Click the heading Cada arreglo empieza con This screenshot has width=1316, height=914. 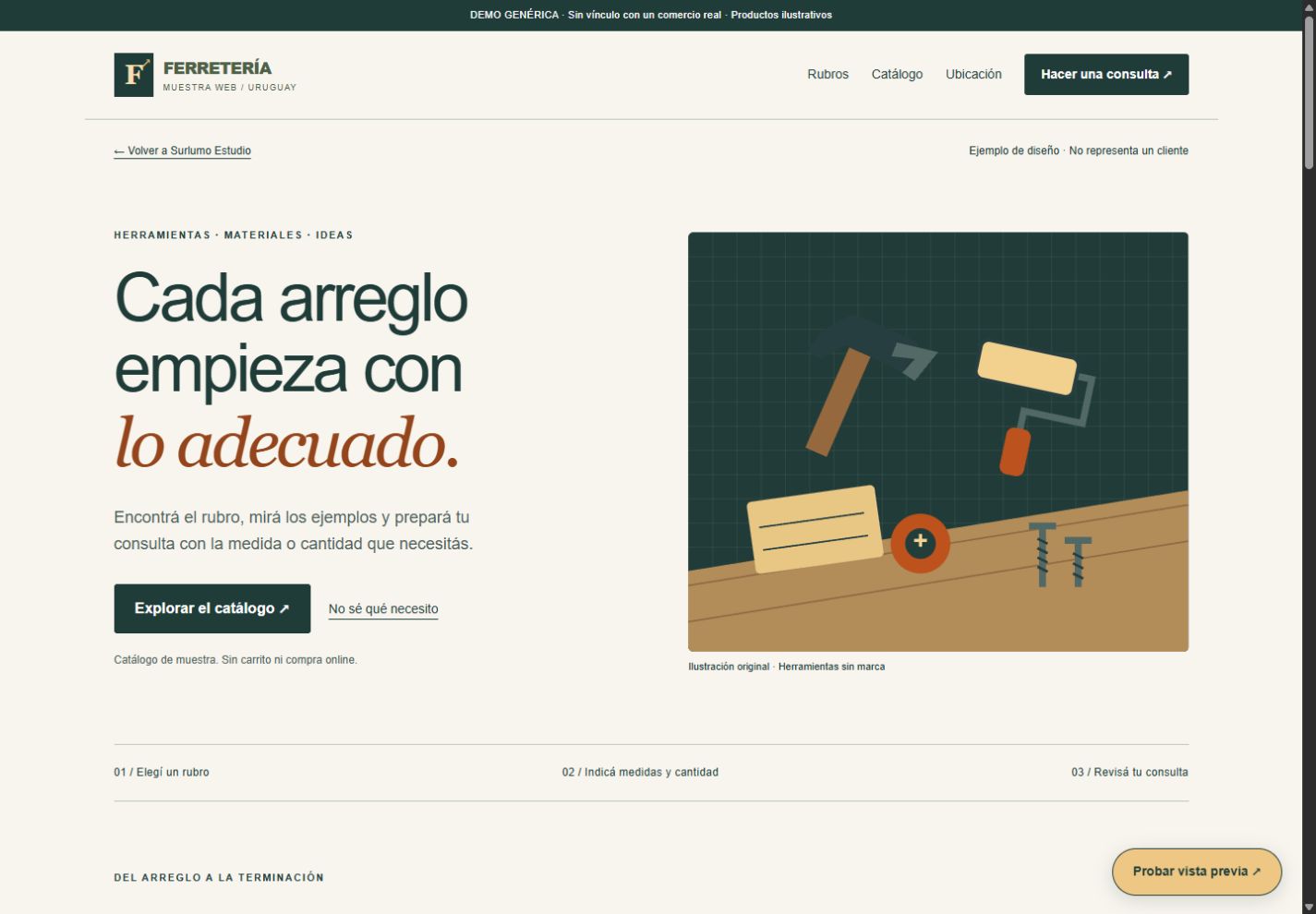pyautogui.click(x=291, y=333)
